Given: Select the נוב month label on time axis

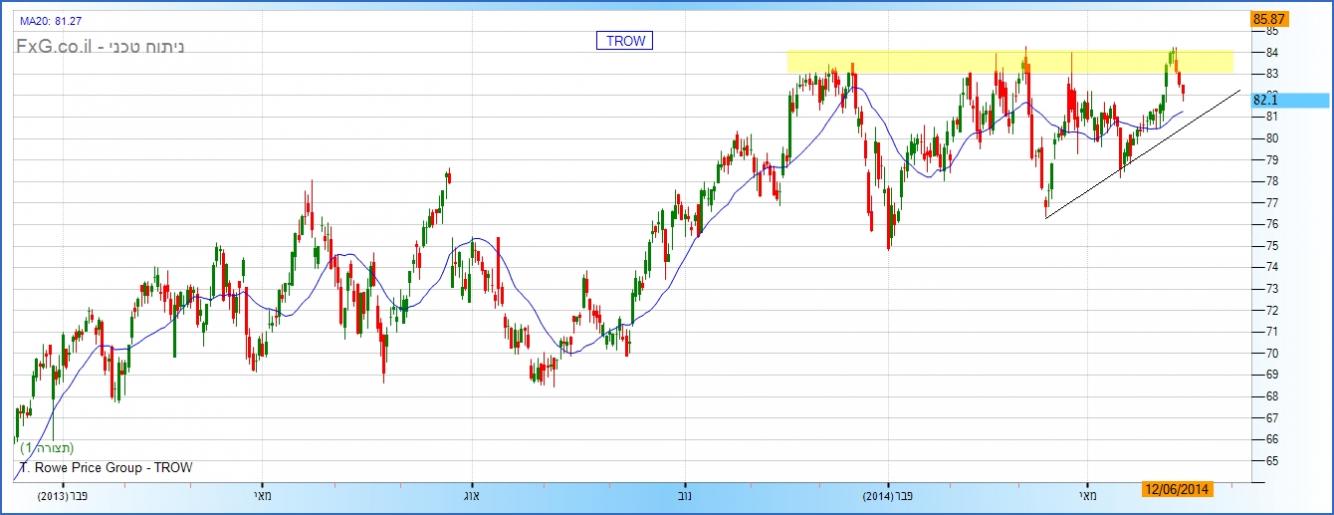Looking at the screenshot, I should [x=685, y=495].
